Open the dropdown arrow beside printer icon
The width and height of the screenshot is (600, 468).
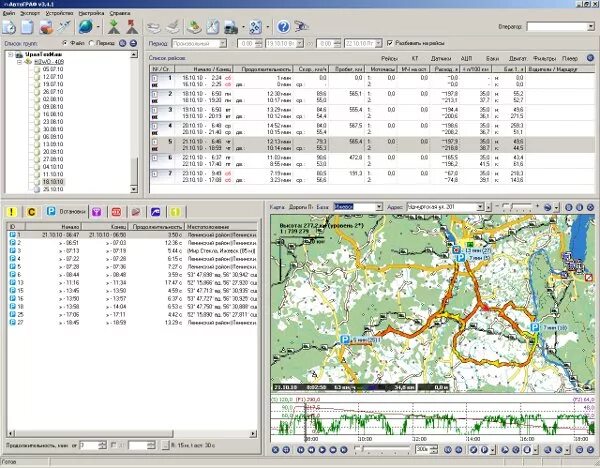point(243,27)
